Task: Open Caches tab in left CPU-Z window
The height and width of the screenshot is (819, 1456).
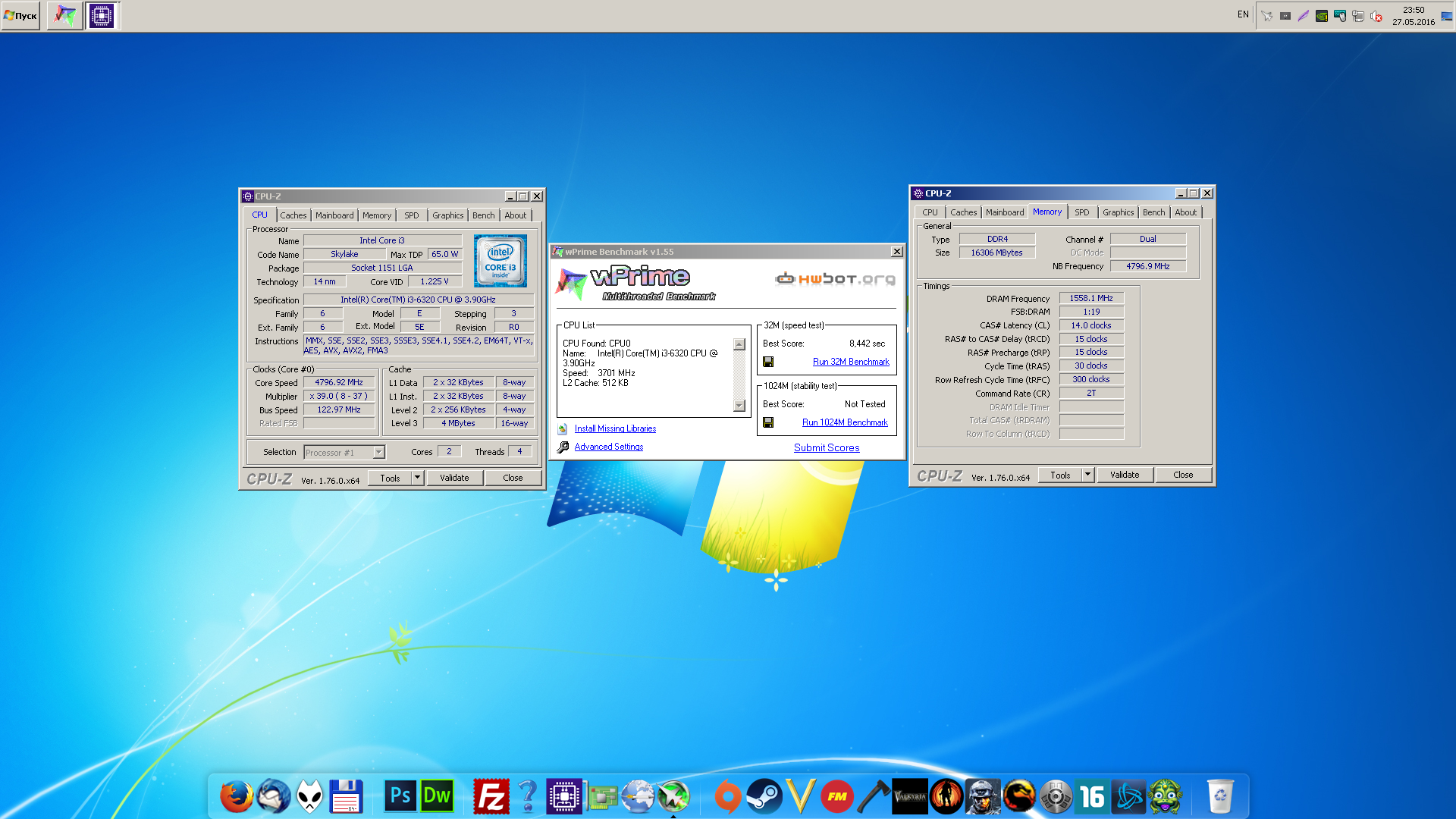Action: coord(293,215)
